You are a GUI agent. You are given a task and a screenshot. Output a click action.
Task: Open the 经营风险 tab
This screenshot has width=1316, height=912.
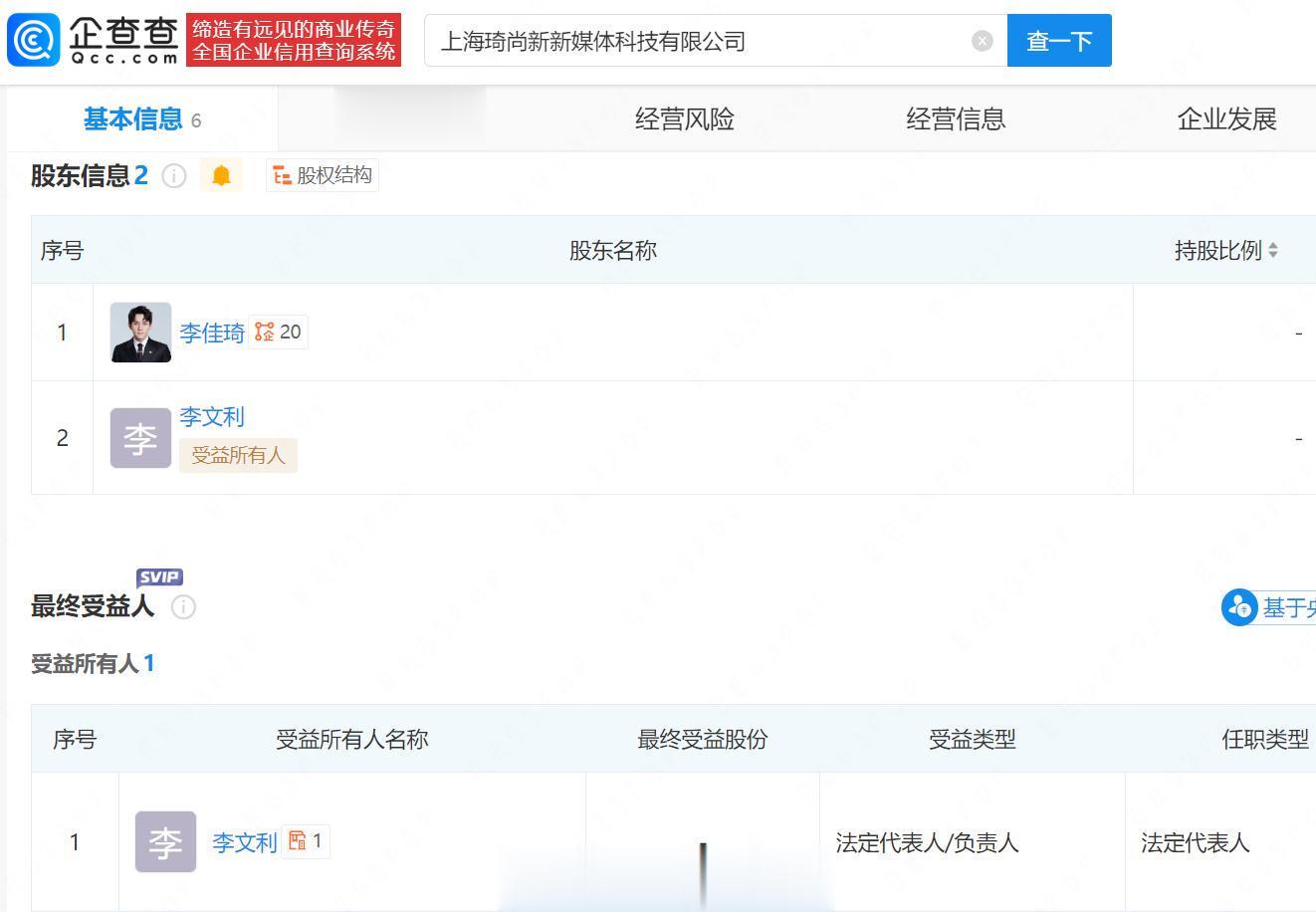coord(685,119)
